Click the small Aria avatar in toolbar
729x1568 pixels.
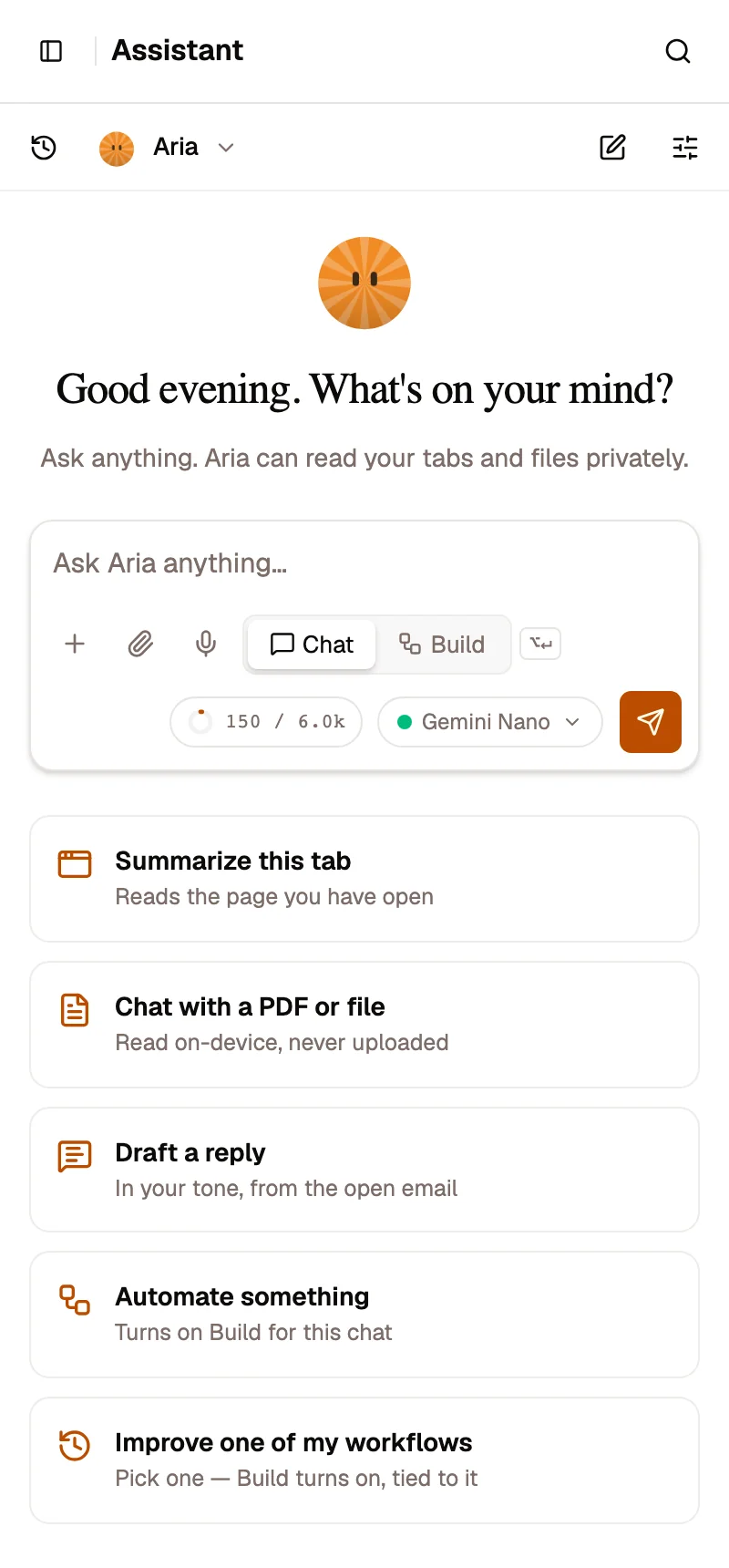click(x=117, y=148)
